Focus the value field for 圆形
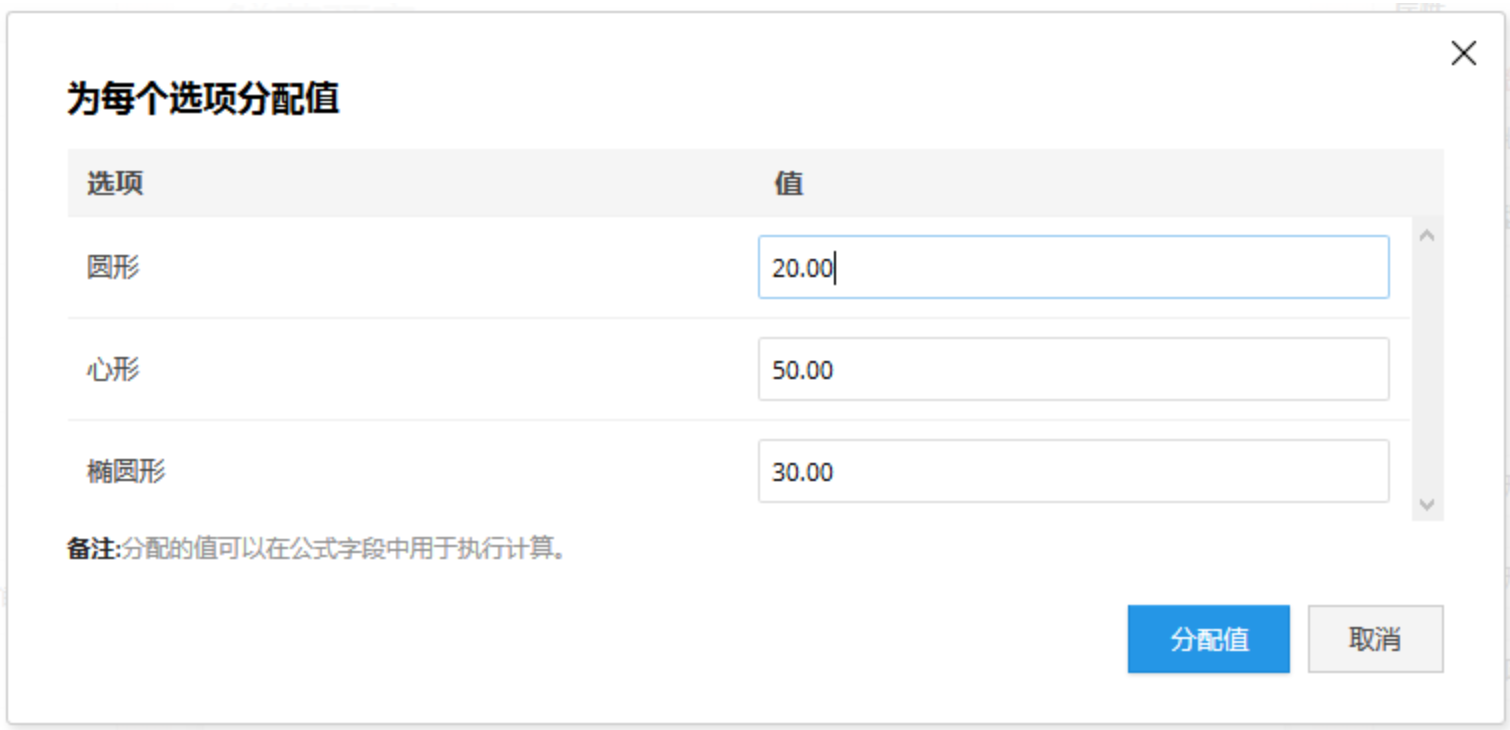Viewport: 1510px width, 730px height. (x=1073, y=267)
